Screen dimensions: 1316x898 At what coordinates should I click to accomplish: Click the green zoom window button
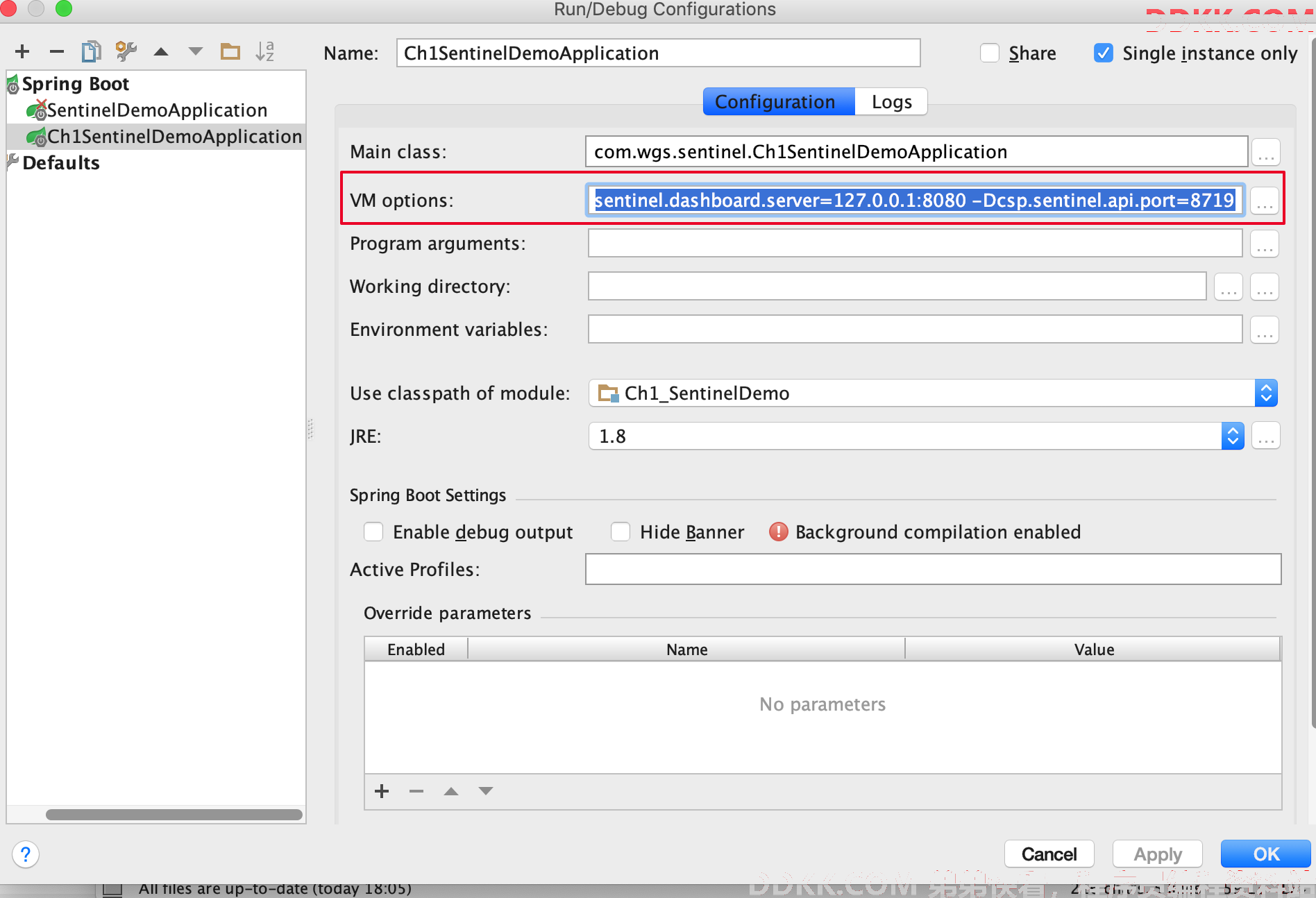point(64,8)
